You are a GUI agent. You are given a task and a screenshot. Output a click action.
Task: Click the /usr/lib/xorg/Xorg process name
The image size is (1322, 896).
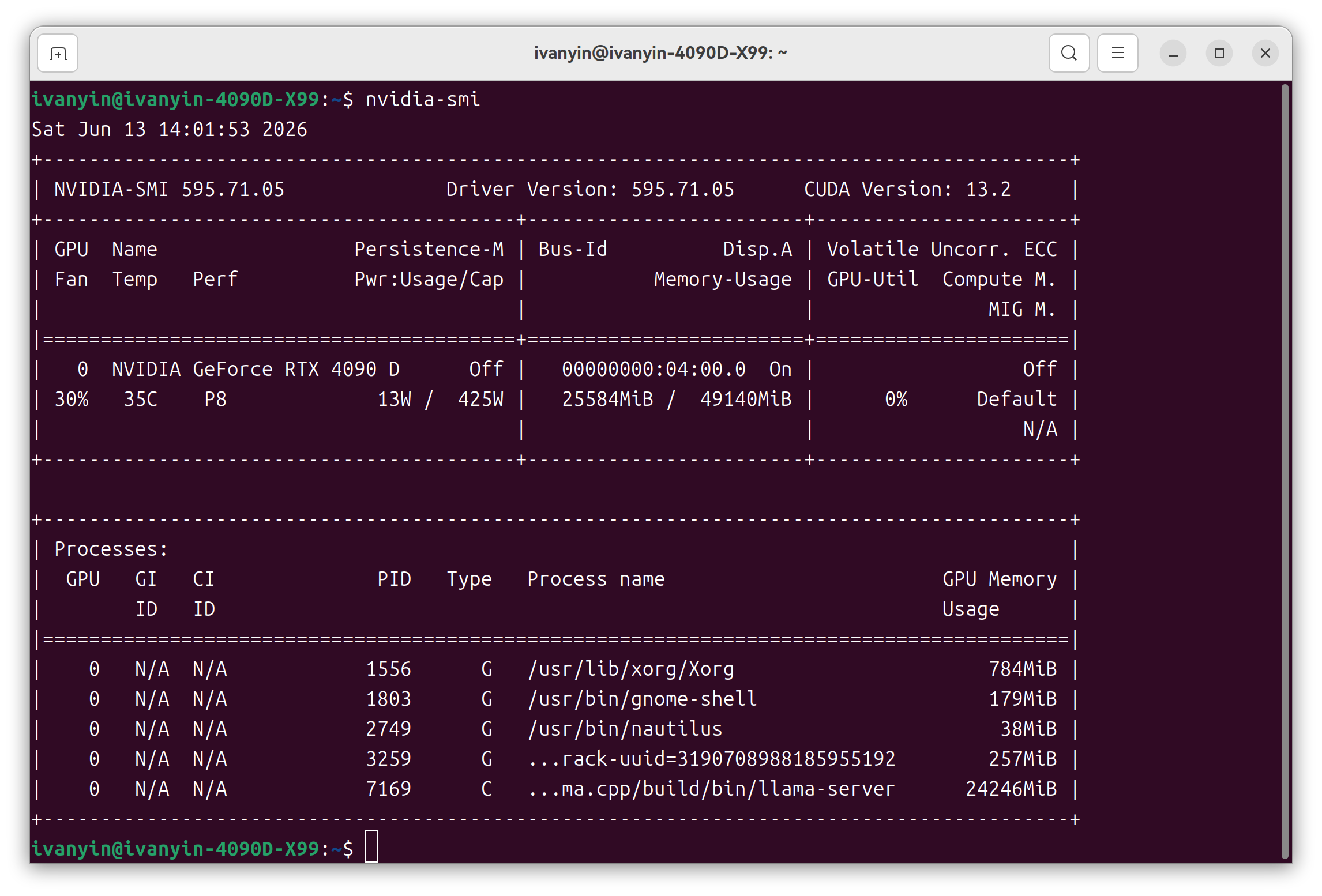[630, 669]
